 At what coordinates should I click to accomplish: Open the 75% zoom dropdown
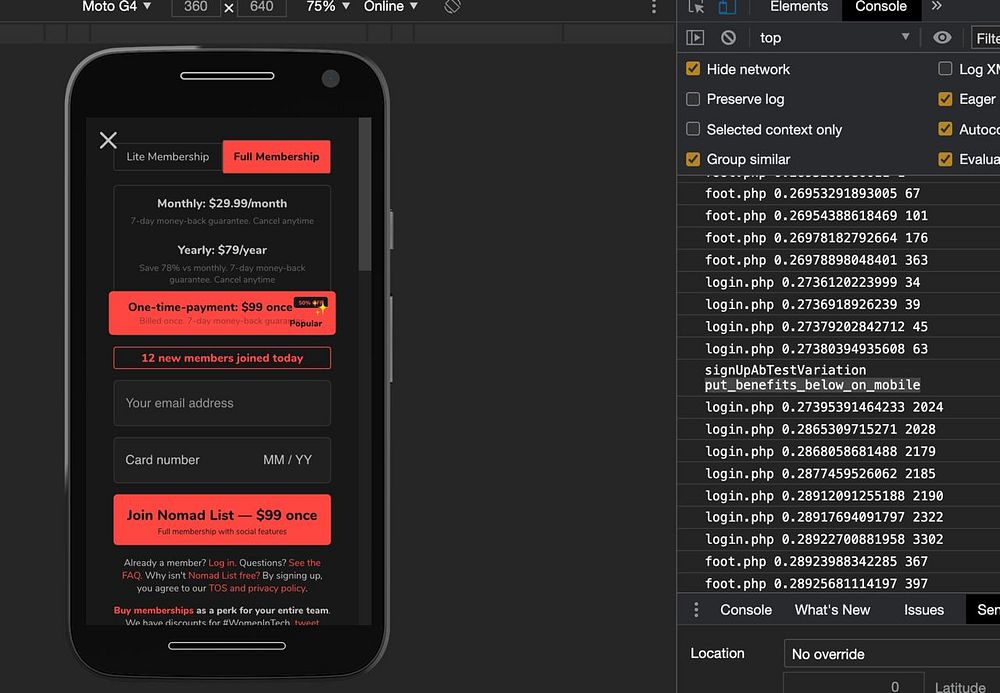(328, 6)
